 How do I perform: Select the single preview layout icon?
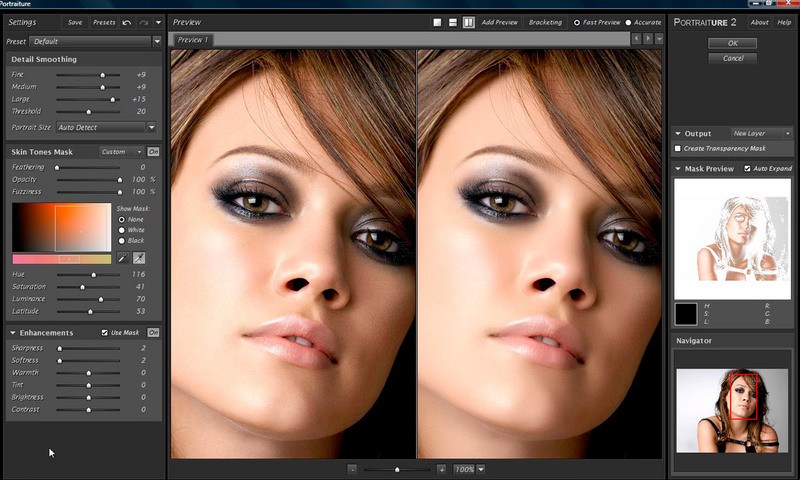pos(437,22)
